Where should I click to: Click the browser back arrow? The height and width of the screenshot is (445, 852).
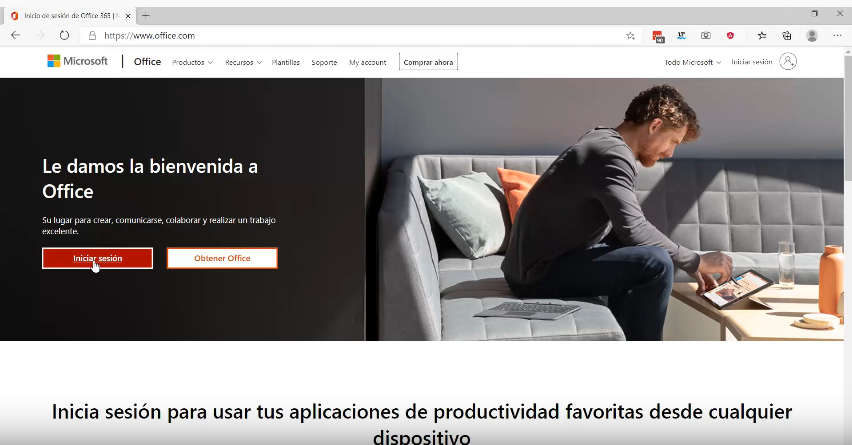[x=15, y=35]
